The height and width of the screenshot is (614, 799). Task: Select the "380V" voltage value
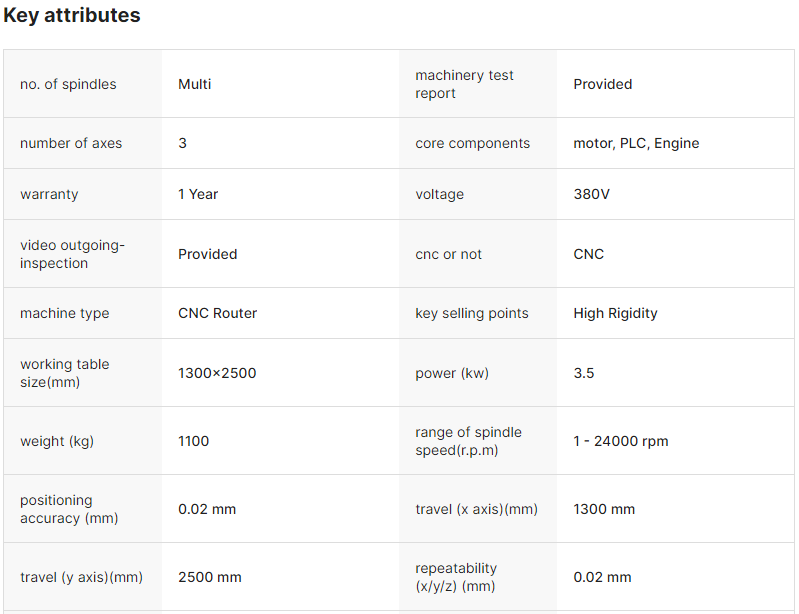pos(591,194)
